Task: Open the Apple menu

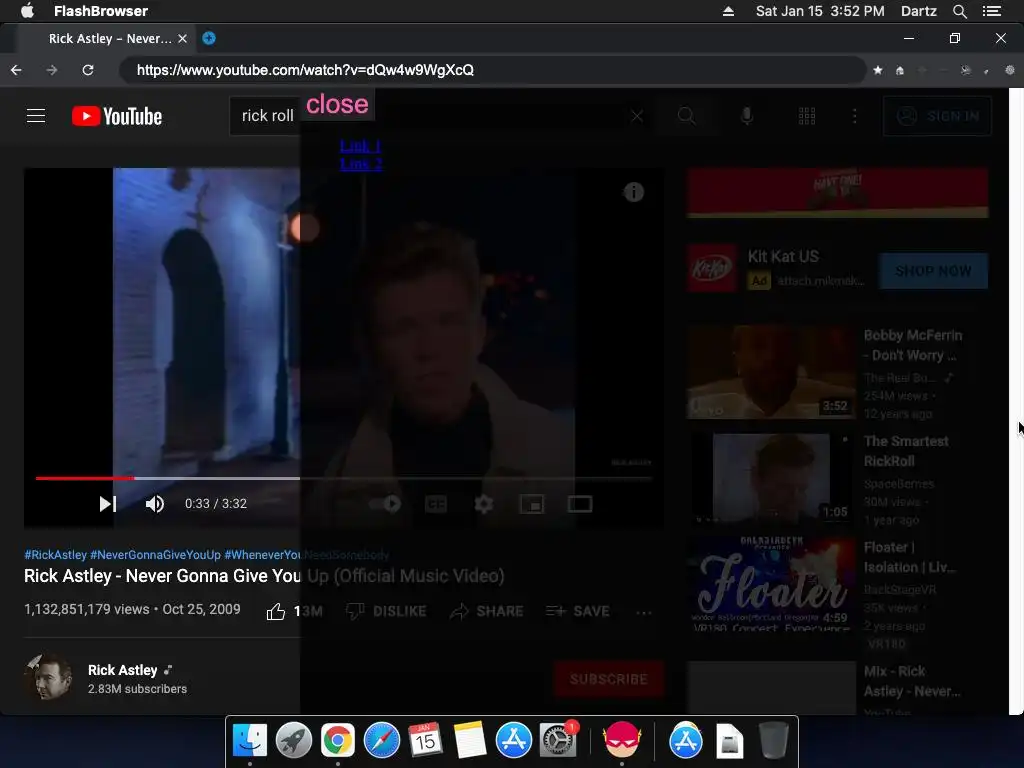Action: click(27, 10)
